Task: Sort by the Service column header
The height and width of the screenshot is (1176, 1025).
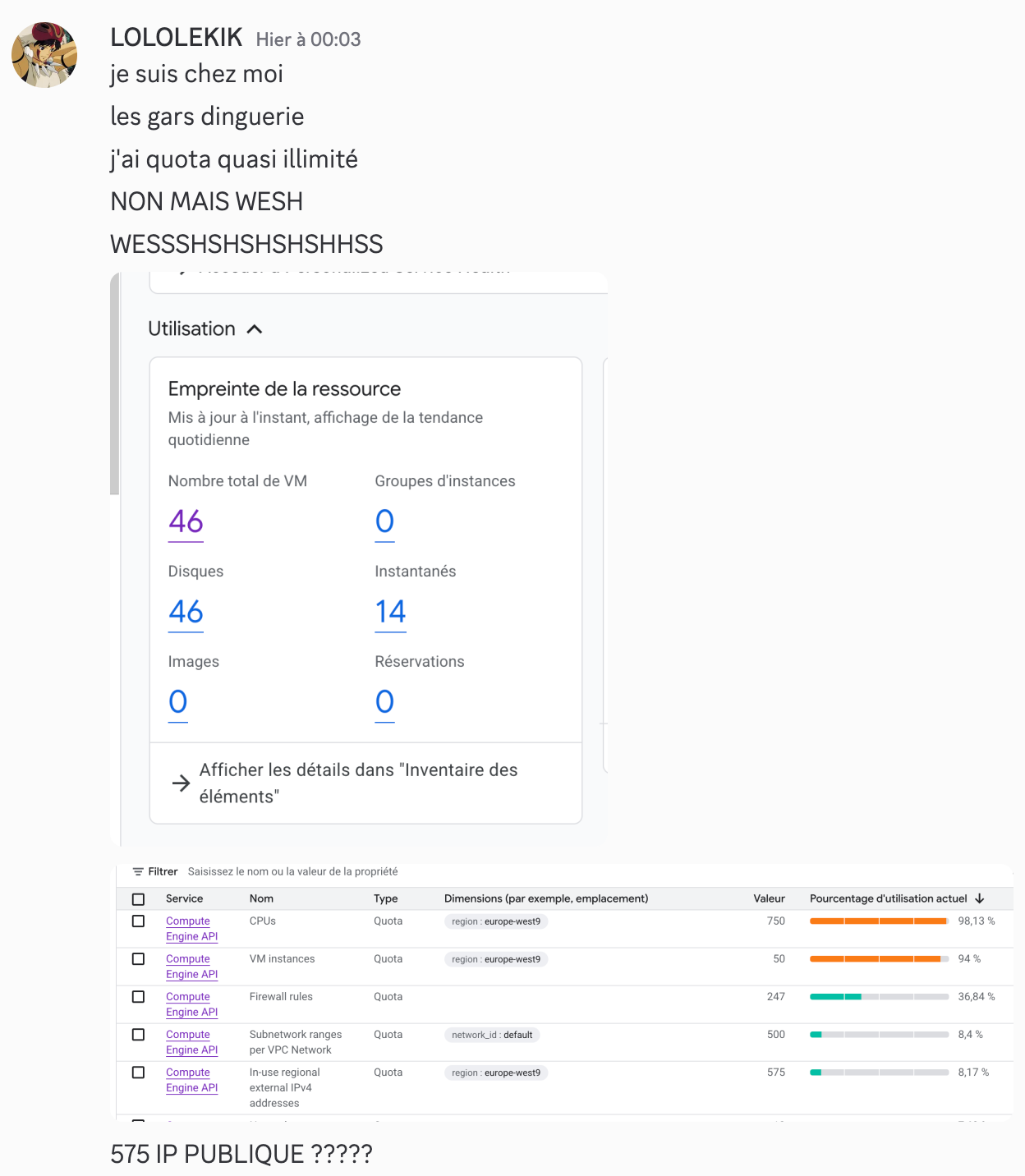Action: pyautogui.click(x=184, y=898)
